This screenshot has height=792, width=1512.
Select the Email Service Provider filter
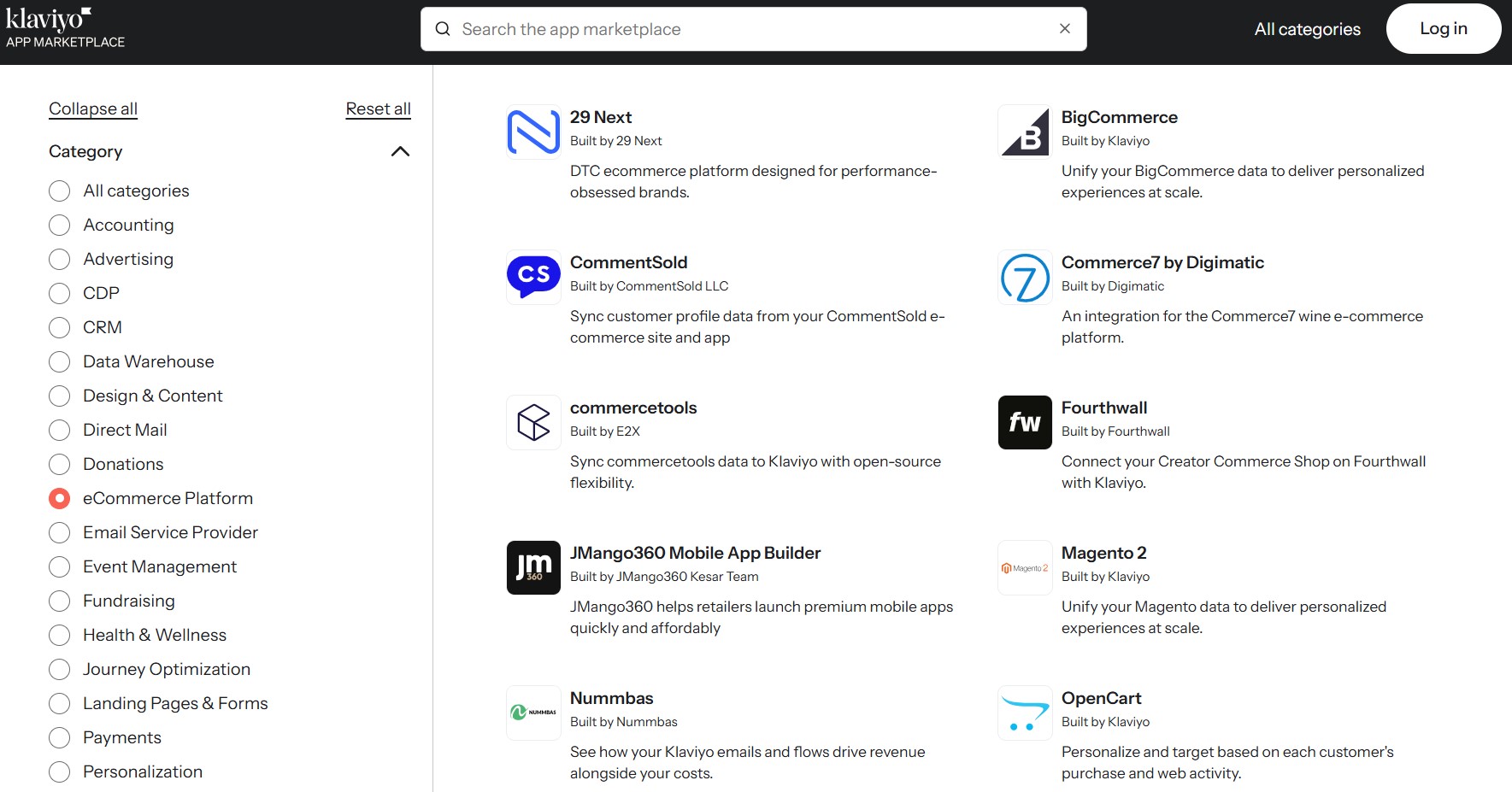pos(59,532)
